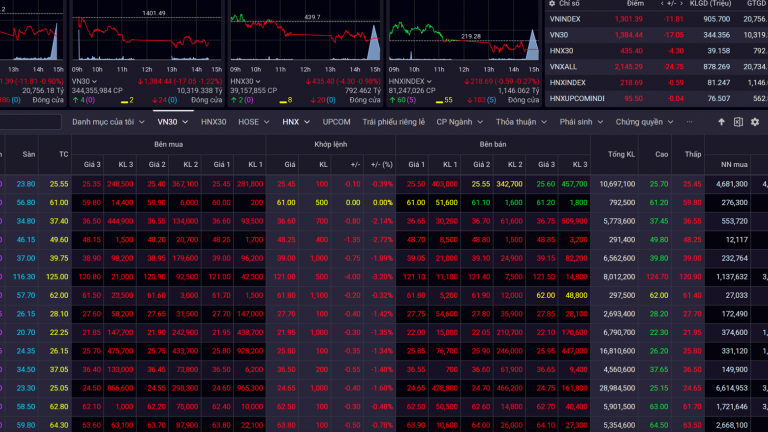Select VNINDEX row in index list
The image size is (768, 432).
(x=656, y=19)
